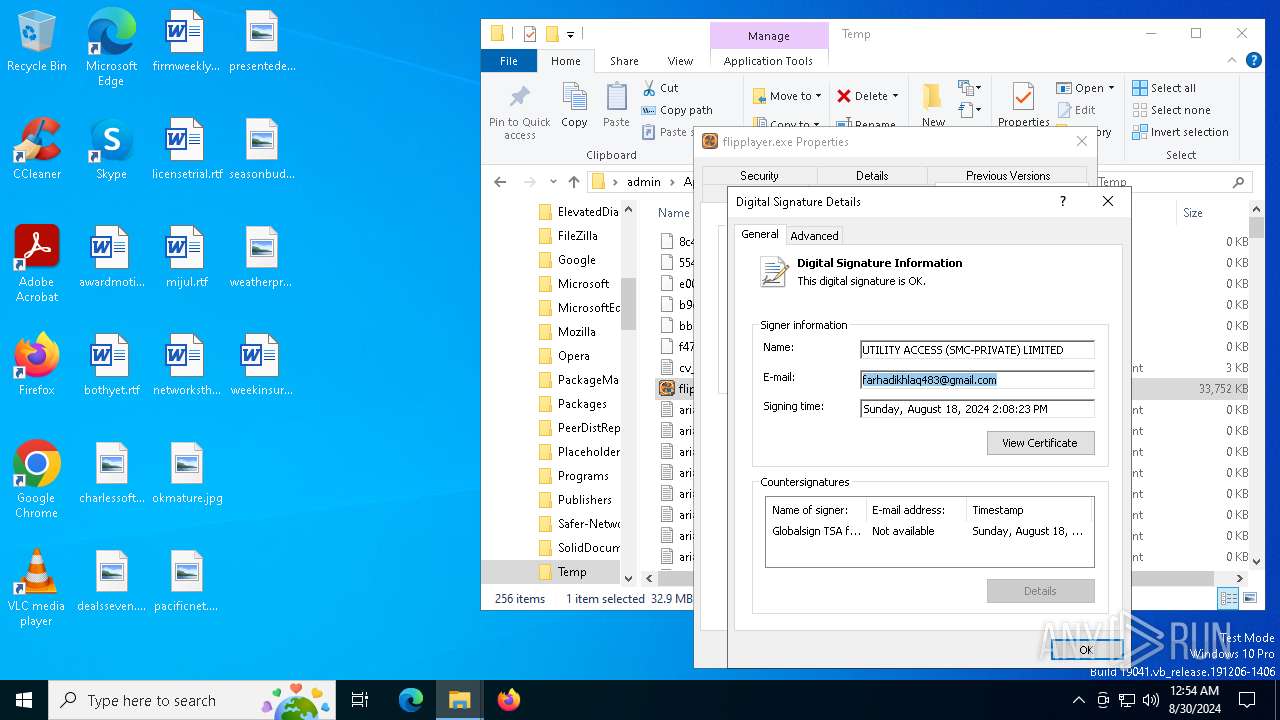1280x720 pixels.
Task: Open the Windows Start menu
Action: click(24, 700)
